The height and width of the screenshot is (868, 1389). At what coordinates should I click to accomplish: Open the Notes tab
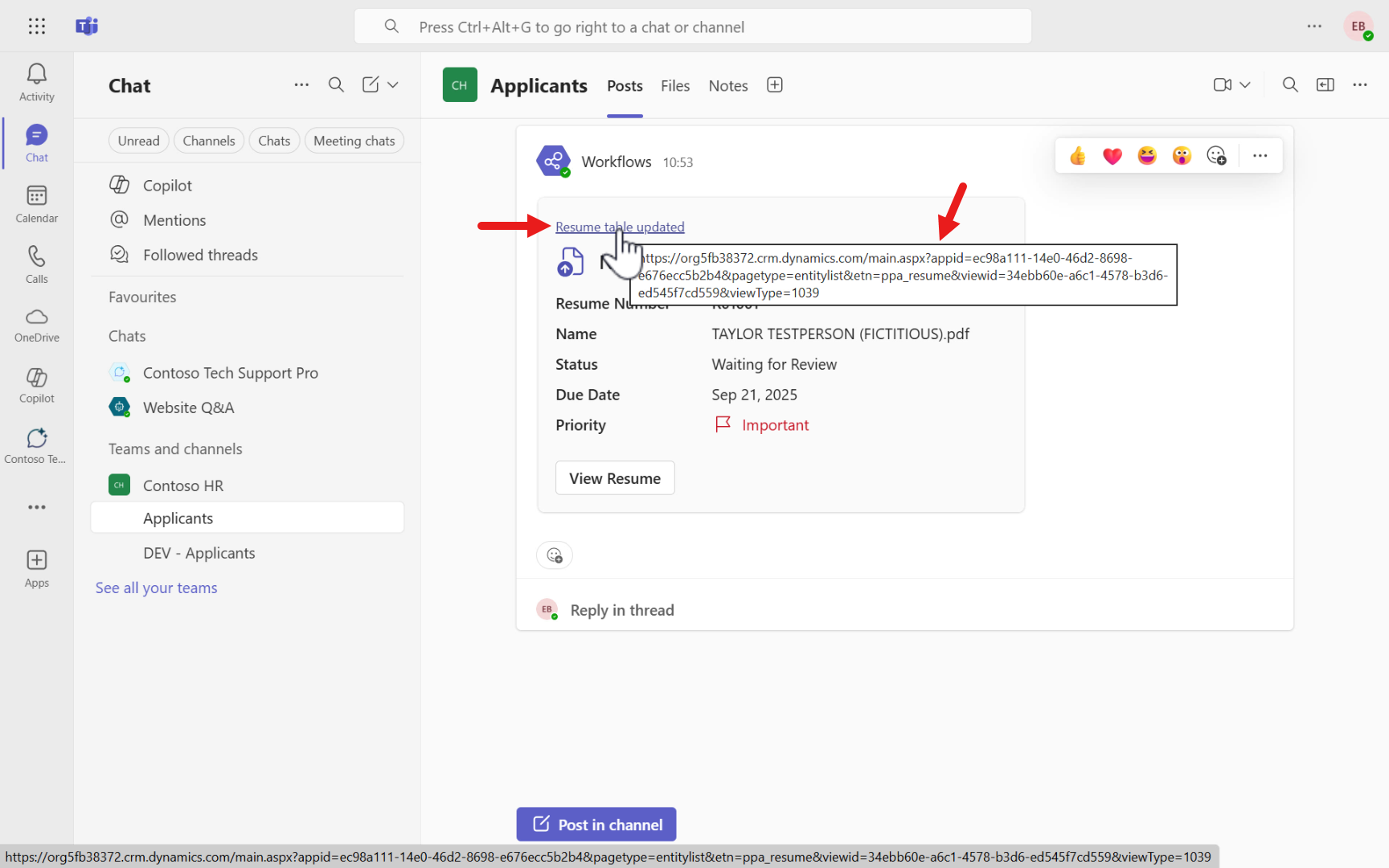click(x=727, y=85)
